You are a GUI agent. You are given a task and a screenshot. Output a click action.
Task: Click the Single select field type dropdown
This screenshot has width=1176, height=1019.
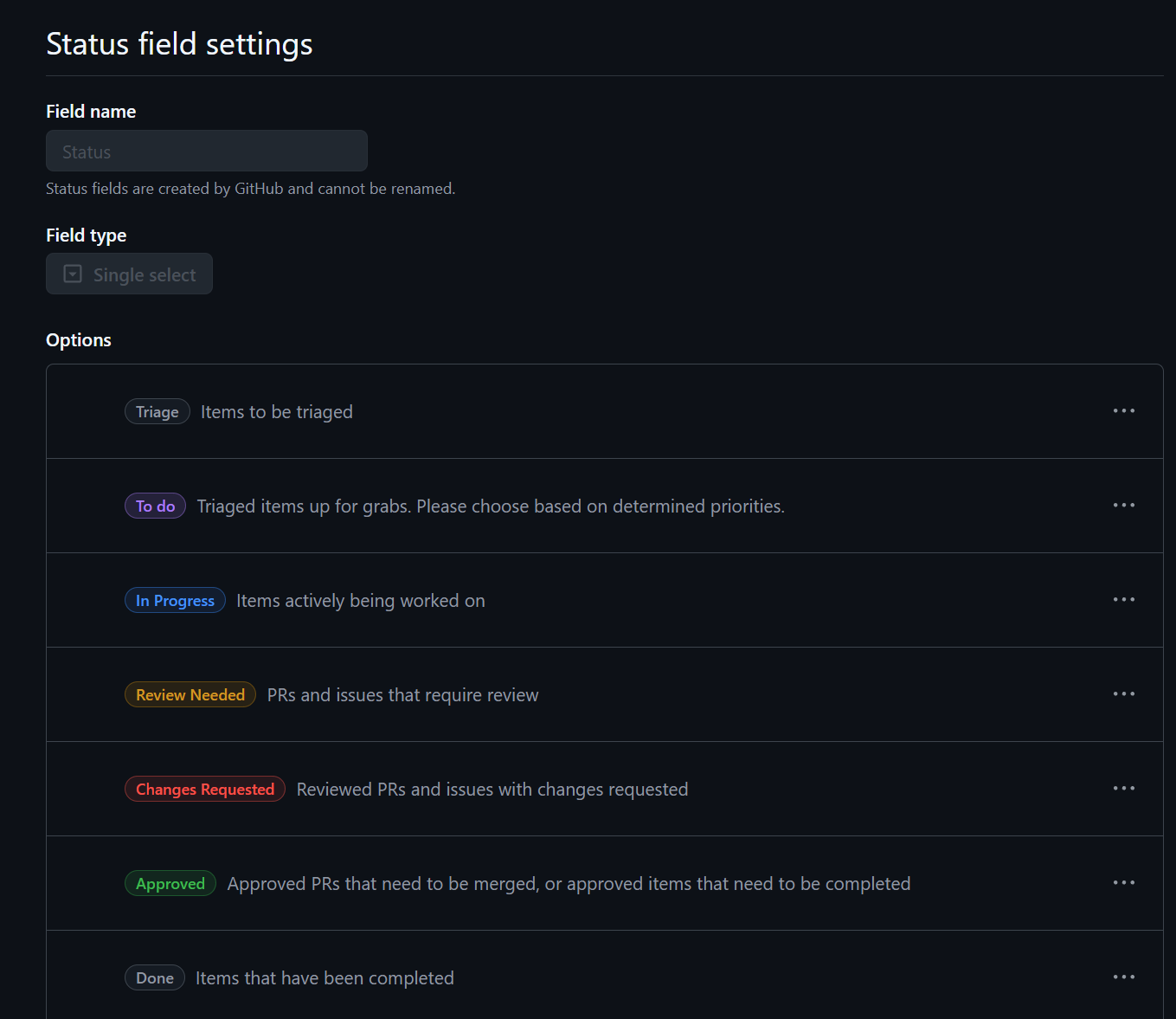click(x=129, y=274)
